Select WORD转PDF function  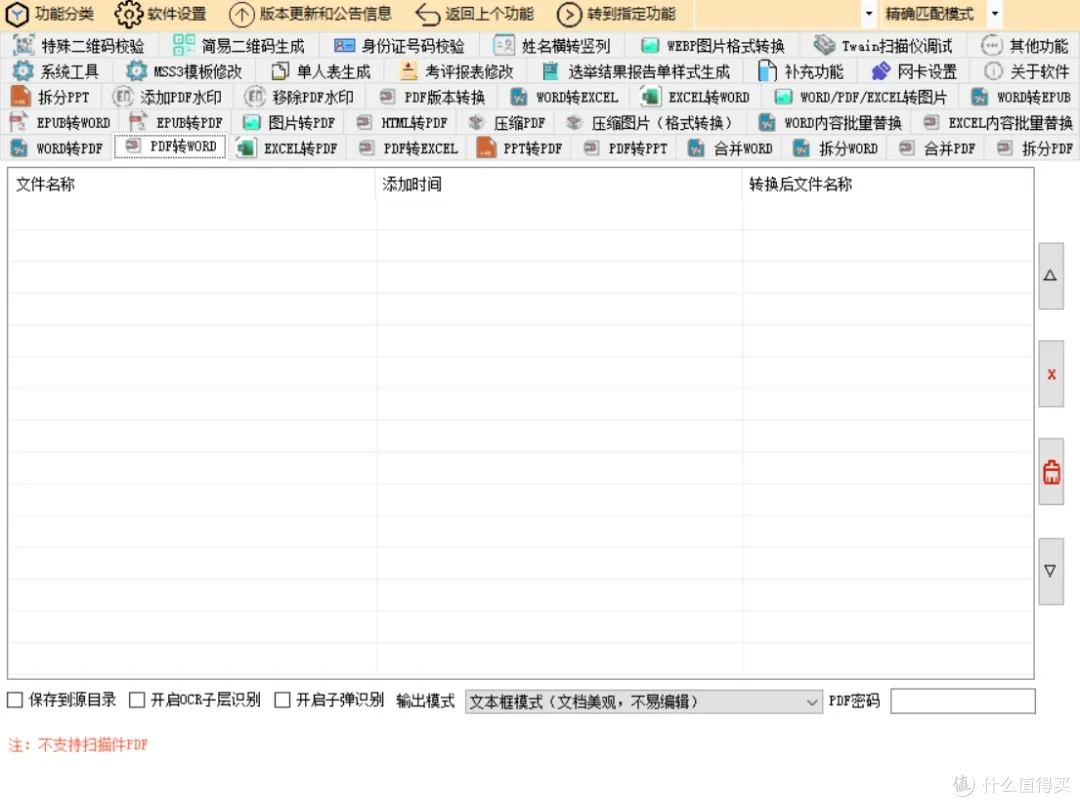click(x=57, y=148)
